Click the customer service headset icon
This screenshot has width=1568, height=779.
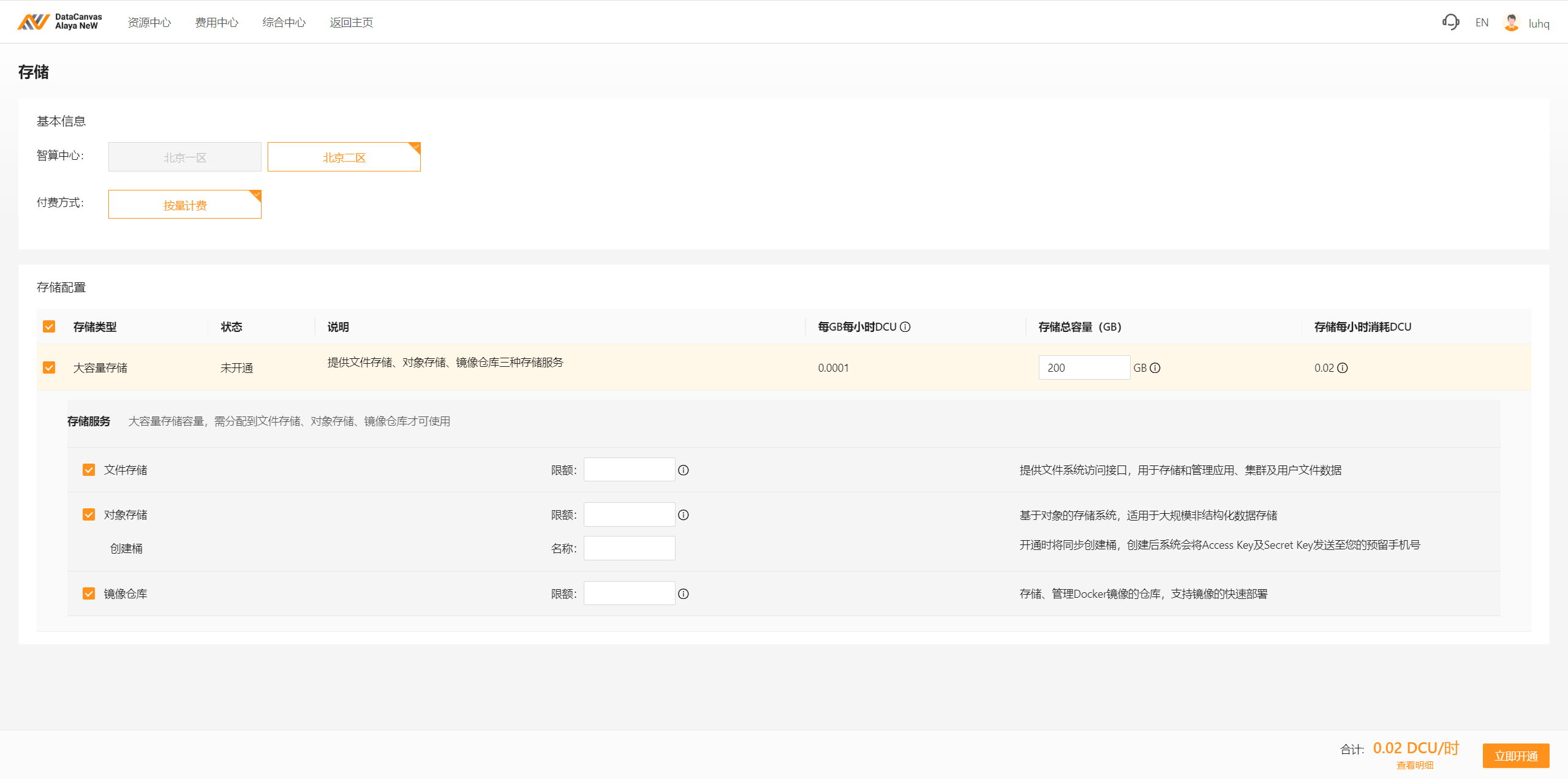click(1450, 23)
